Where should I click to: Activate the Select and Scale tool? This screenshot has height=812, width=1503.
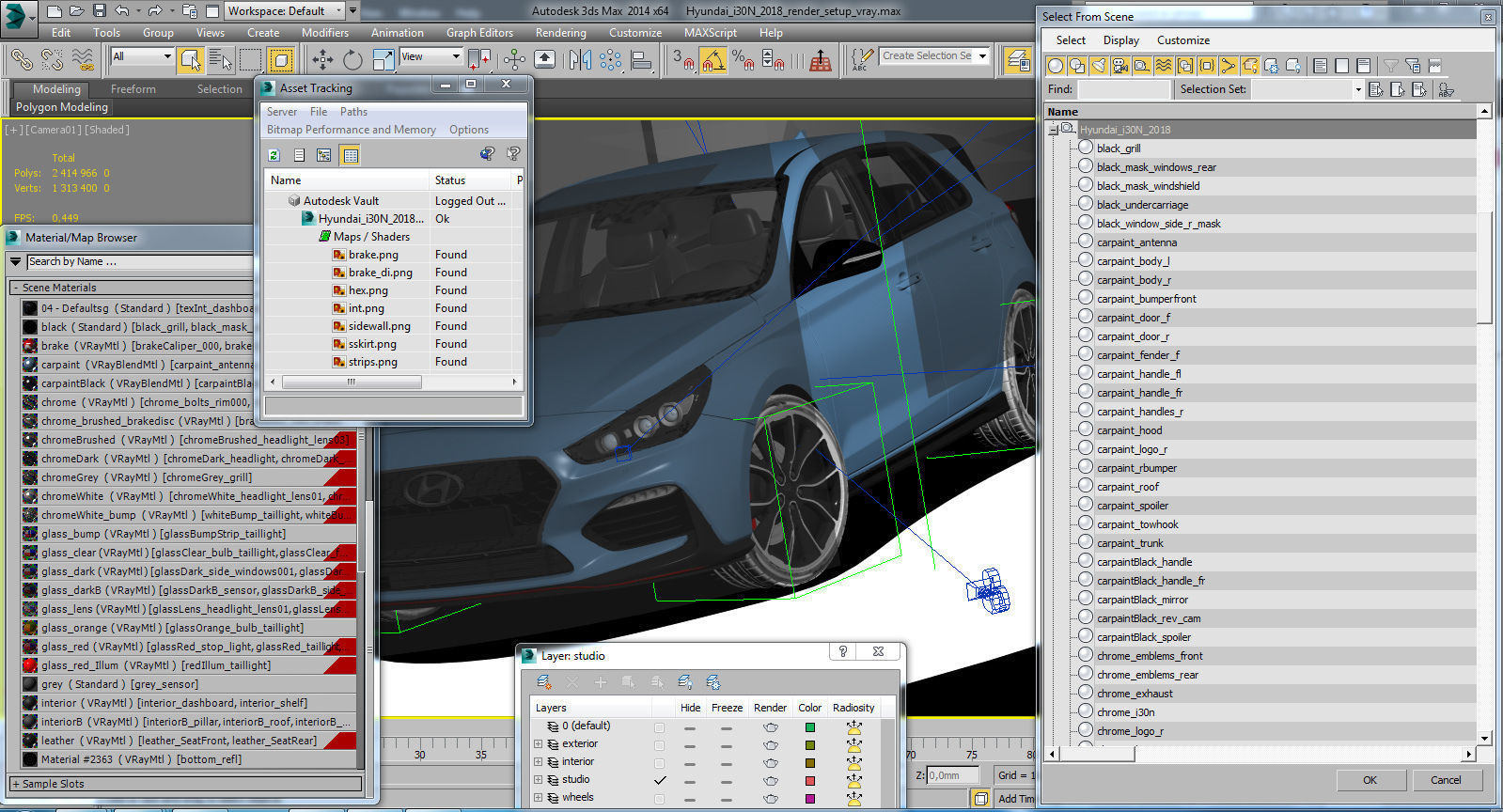point(384,60)
